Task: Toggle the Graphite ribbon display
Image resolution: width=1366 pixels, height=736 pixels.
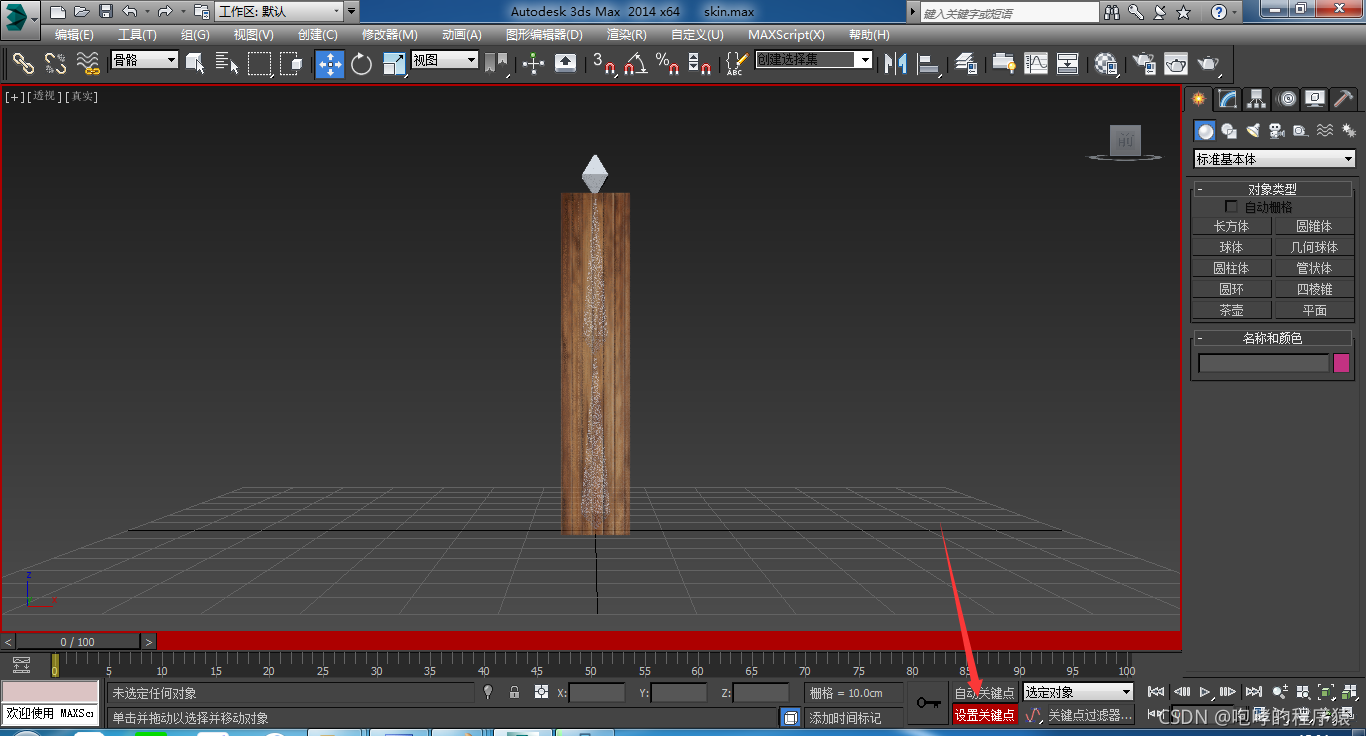Action: [1003, 64]
